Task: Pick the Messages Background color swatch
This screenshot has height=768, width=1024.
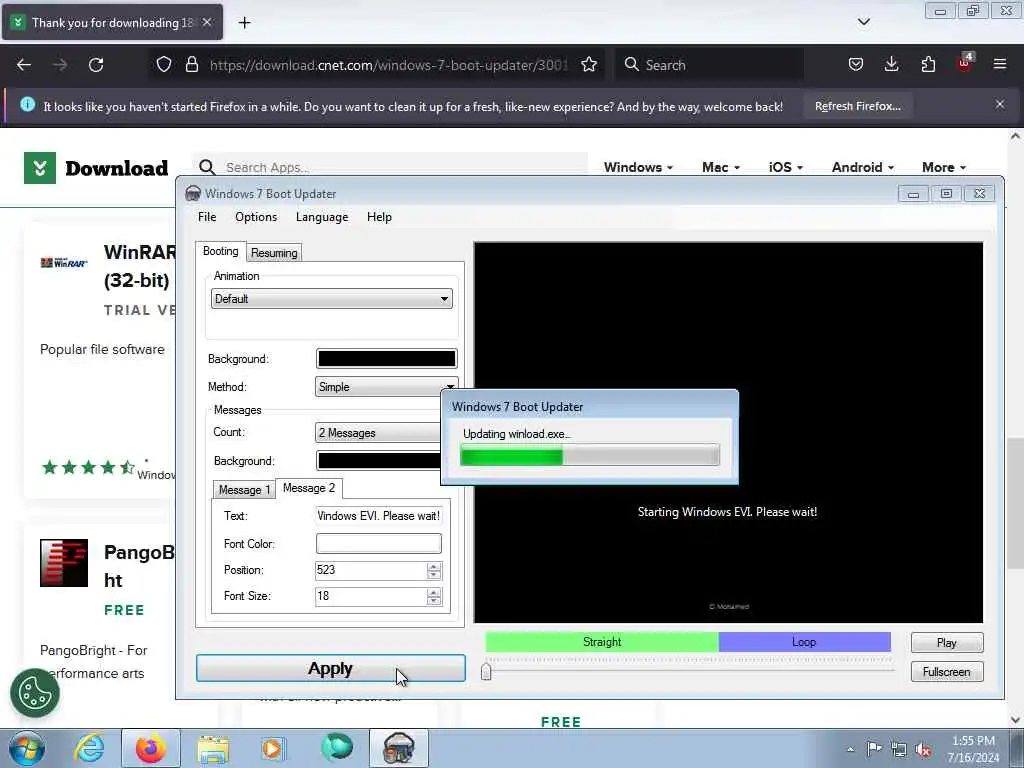Action: click(x=379, y=460)
